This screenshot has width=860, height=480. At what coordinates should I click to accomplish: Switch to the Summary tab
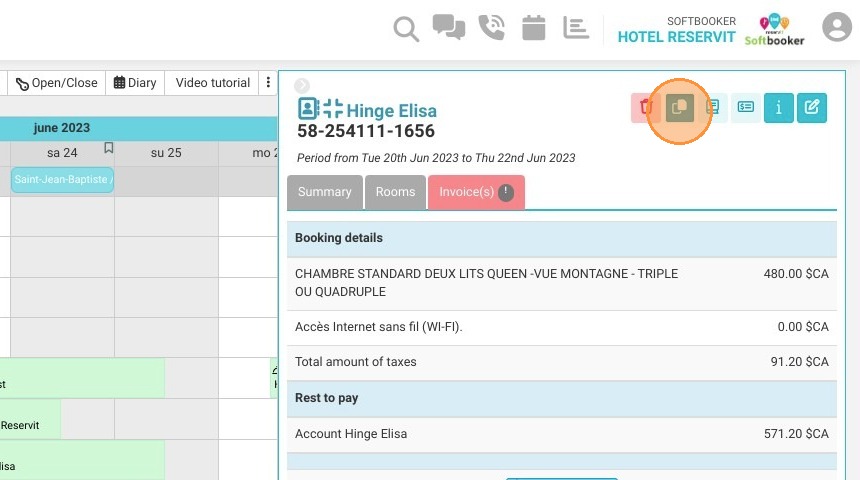tap(325, 192)
